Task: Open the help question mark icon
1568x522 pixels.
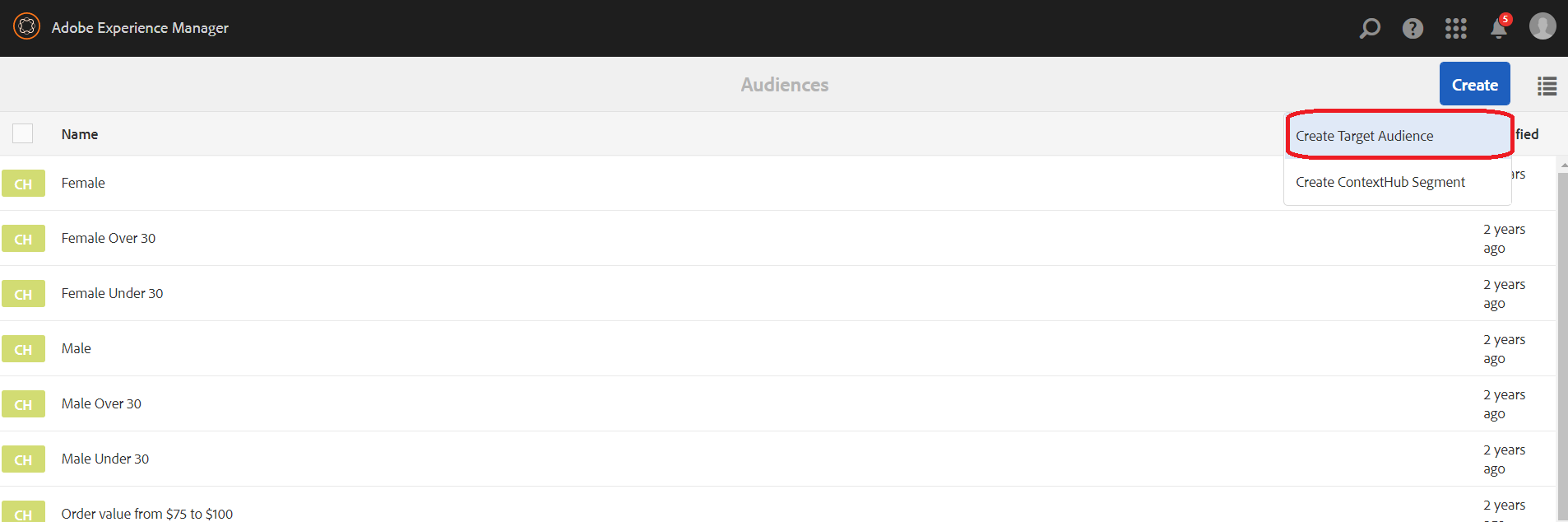Action: click(1413, 29)
